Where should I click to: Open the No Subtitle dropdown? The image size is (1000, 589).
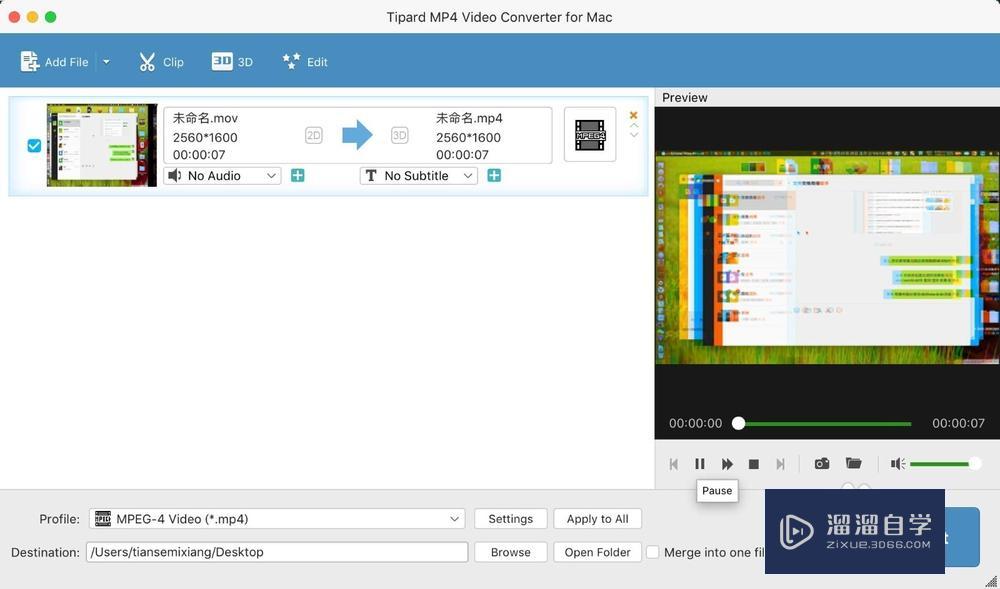(x=419, y=176)
